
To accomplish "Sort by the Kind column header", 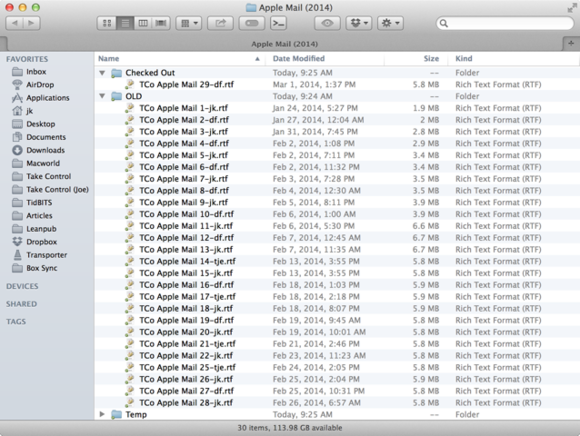I will 514,58.
